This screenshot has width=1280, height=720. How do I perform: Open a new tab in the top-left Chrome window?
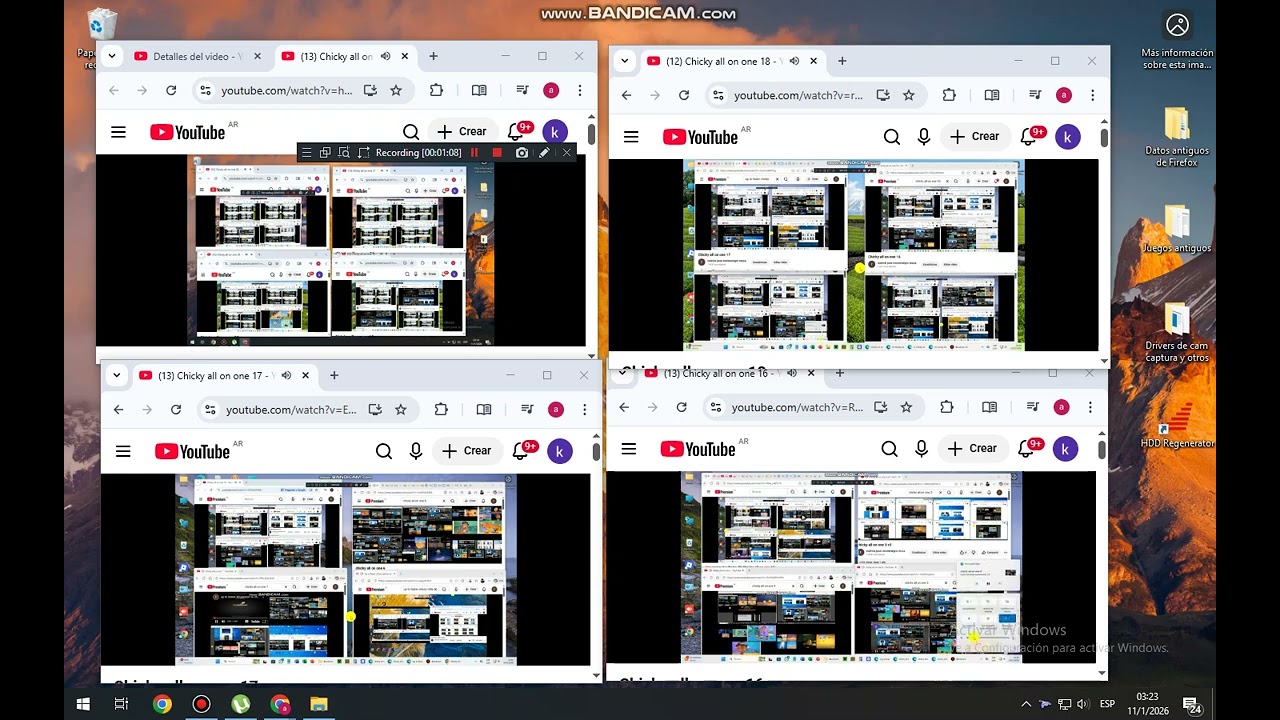433,57
